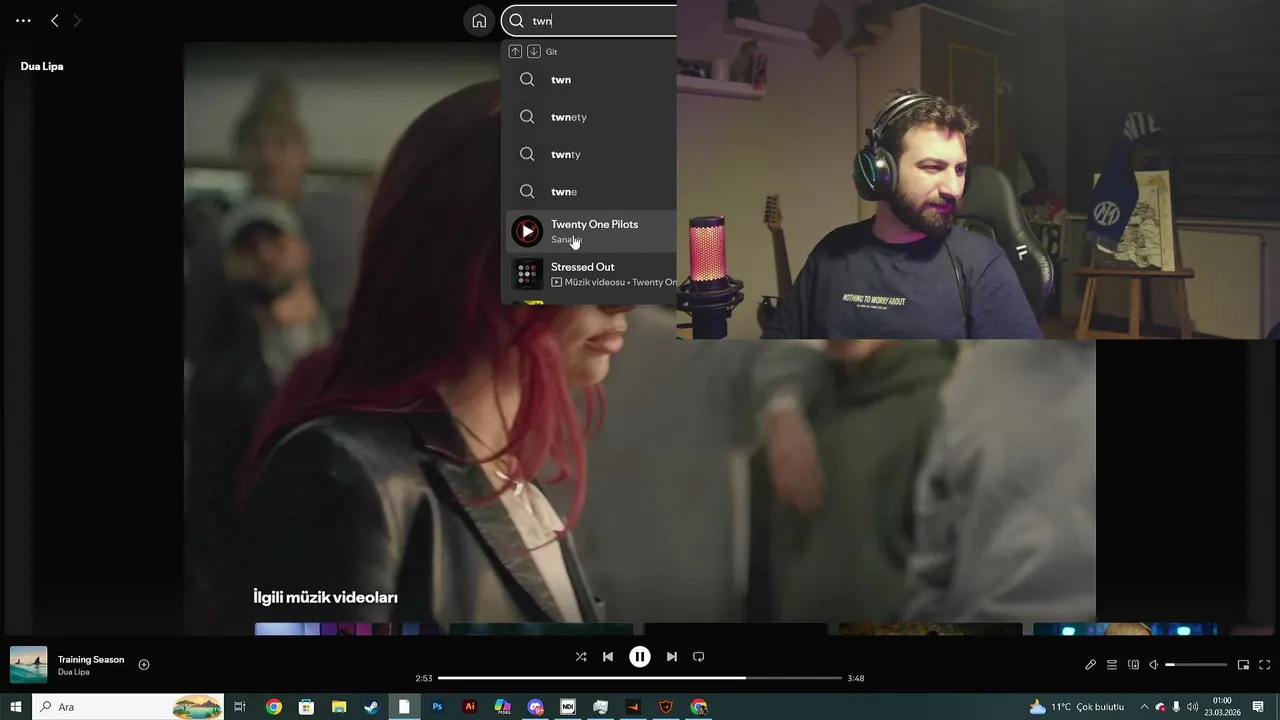The image size is (1280, 720).
Task: Toggle shuffle playback
Action: click(581, 657)
